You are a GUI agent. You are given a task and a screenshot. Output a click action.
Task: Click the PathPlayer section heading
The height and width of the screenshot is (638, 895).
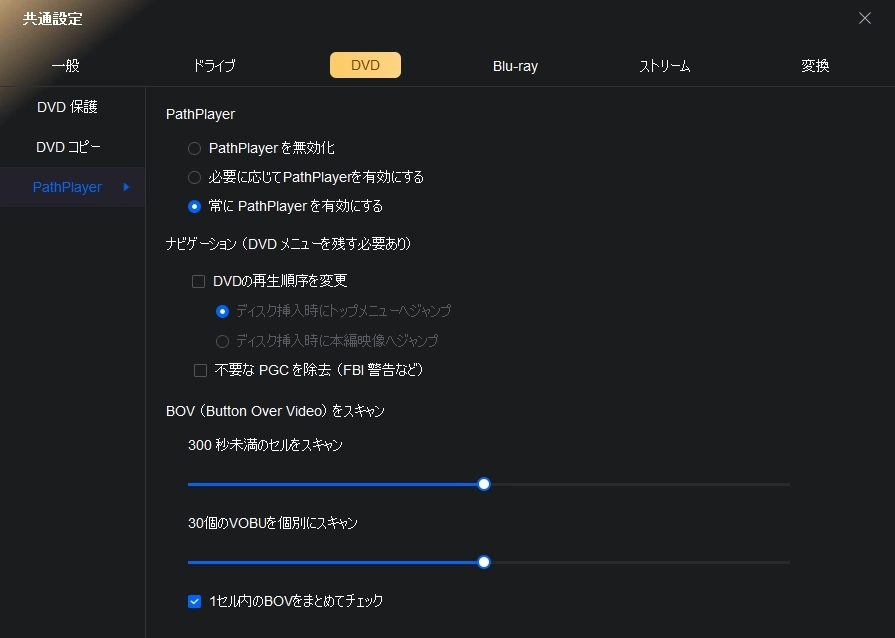pyautogui.click(x=200, y=114)
